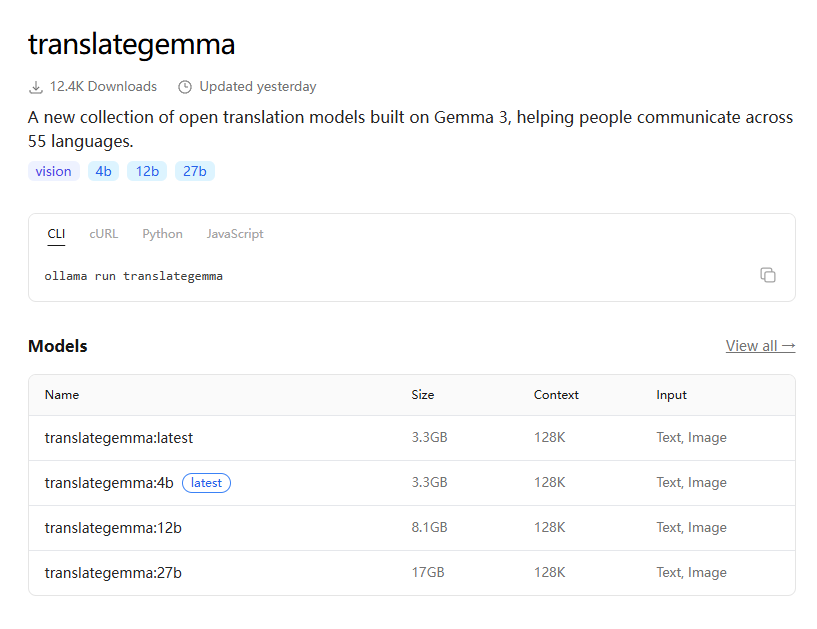Select the CLI tab

tap(56, 234)
